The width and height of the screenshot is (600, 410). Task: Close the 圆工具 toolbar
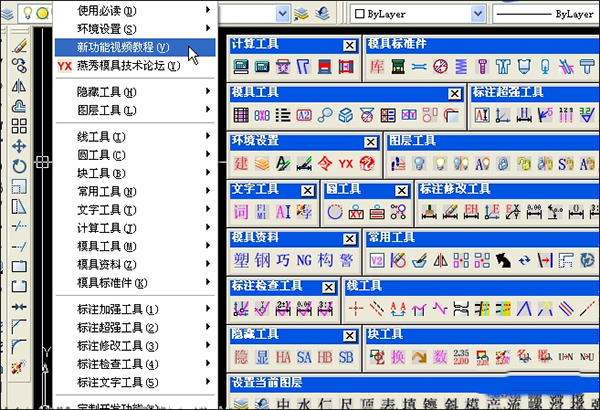401,191
